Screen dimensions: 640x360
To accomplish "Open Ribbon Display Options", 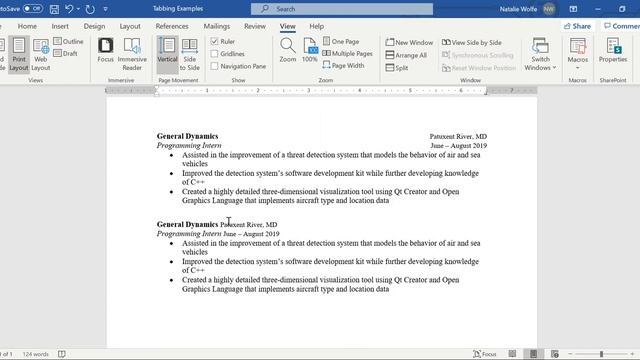I will click(573, 9).
